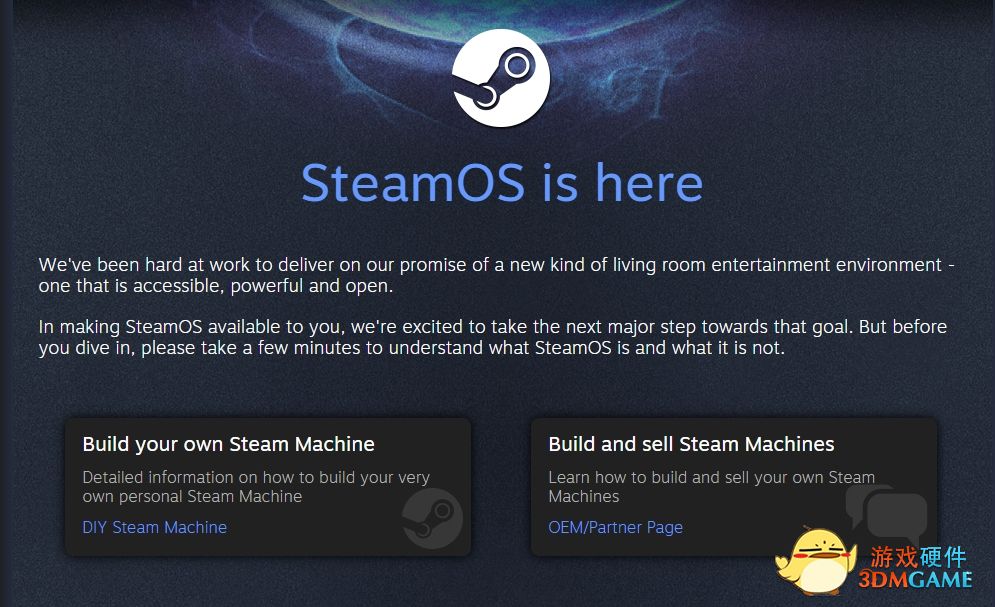
Task: Click the phrase 'what SteamOS is and what it is not'
Action: 658,348
